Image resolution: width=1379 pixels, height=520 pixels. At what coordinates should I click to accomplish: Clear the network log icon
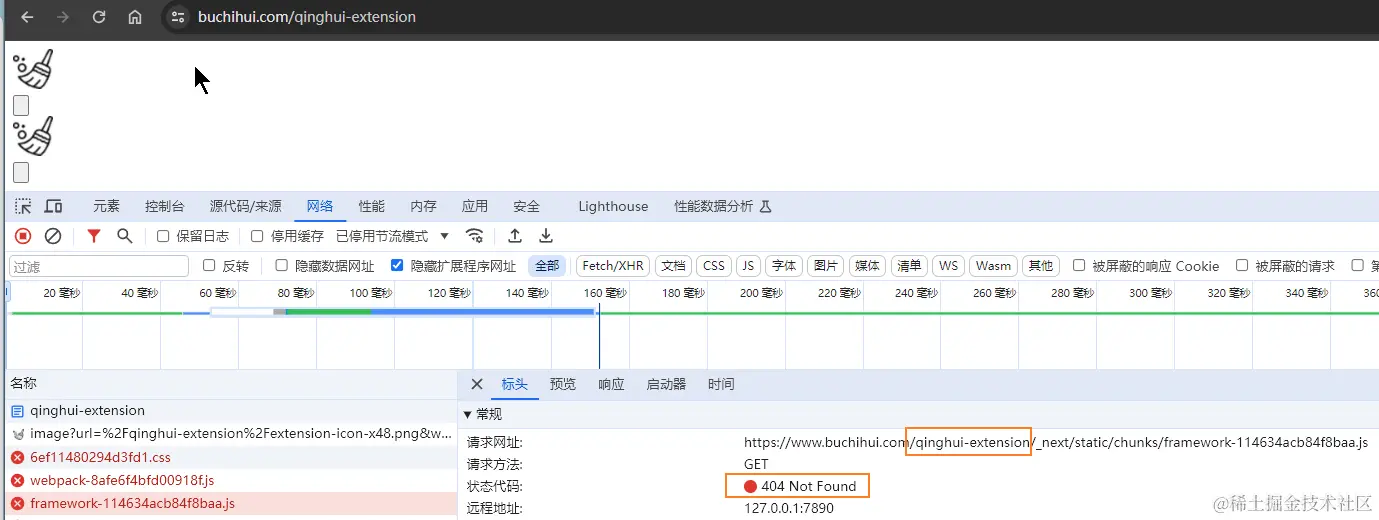(x=53, y=236)
